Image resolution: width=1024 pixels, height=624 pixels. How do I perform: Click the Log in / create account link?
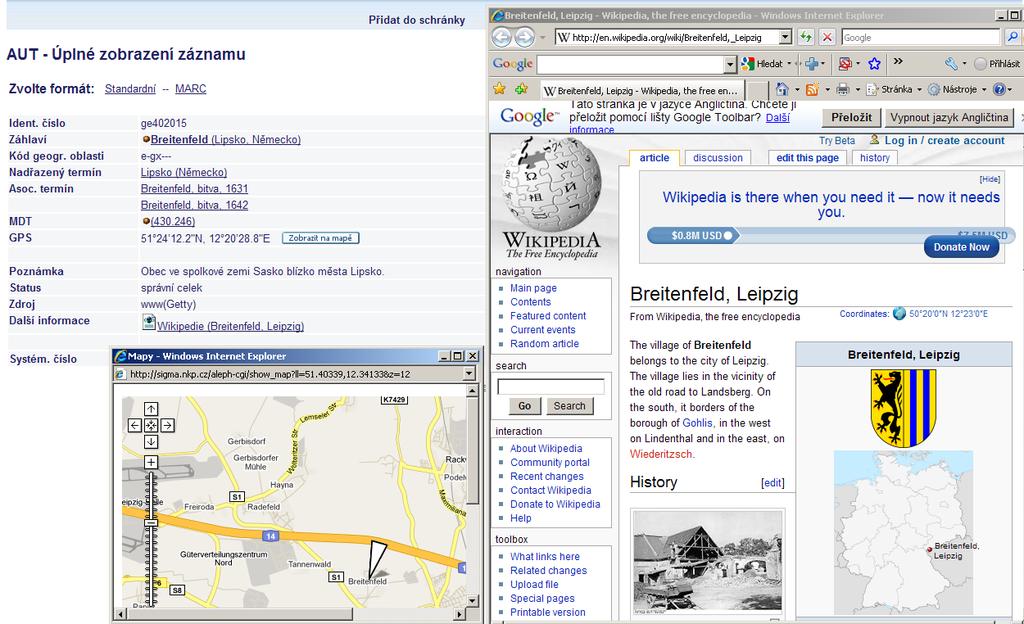coord(944,140)
